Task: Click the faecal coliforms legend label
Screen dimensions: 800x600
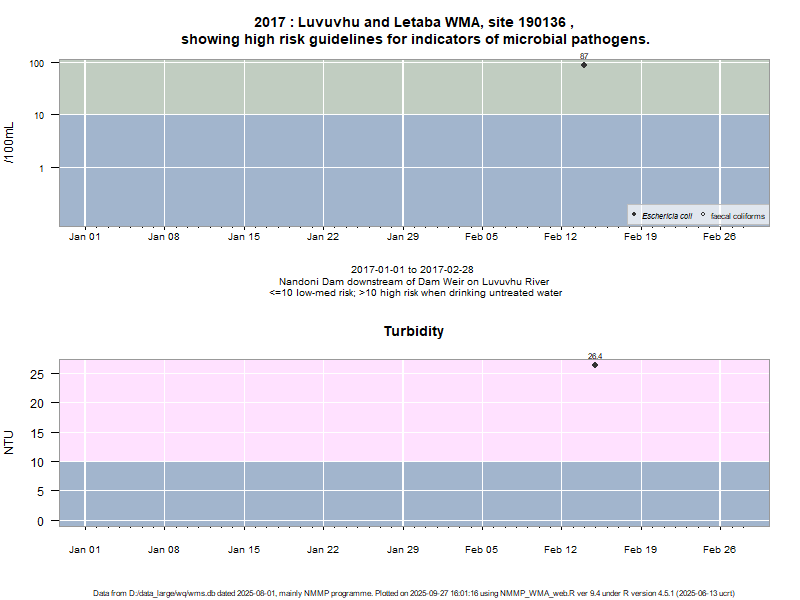Action: [x=738, y=216]
